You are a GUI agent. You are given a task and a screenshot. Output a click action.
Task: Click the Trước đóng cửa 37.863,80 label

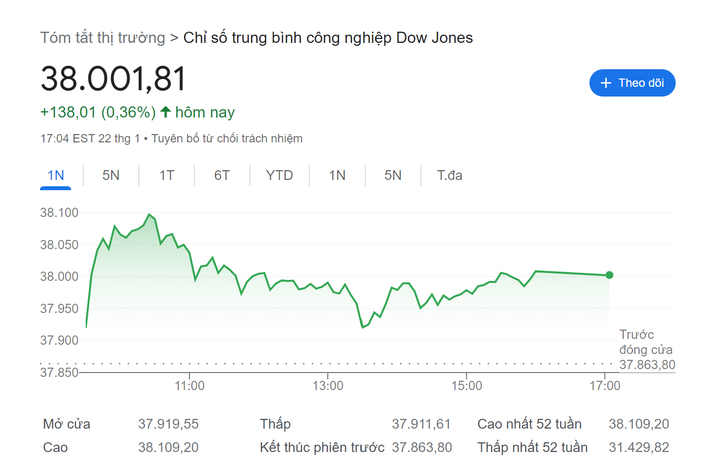pos(647,350)
